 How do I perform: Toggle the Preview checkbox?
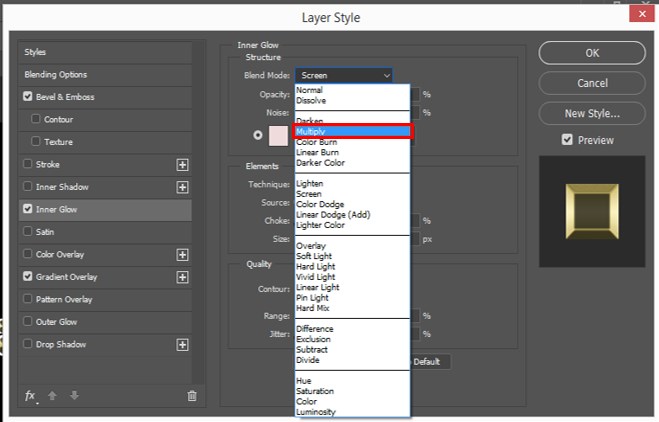567,140
